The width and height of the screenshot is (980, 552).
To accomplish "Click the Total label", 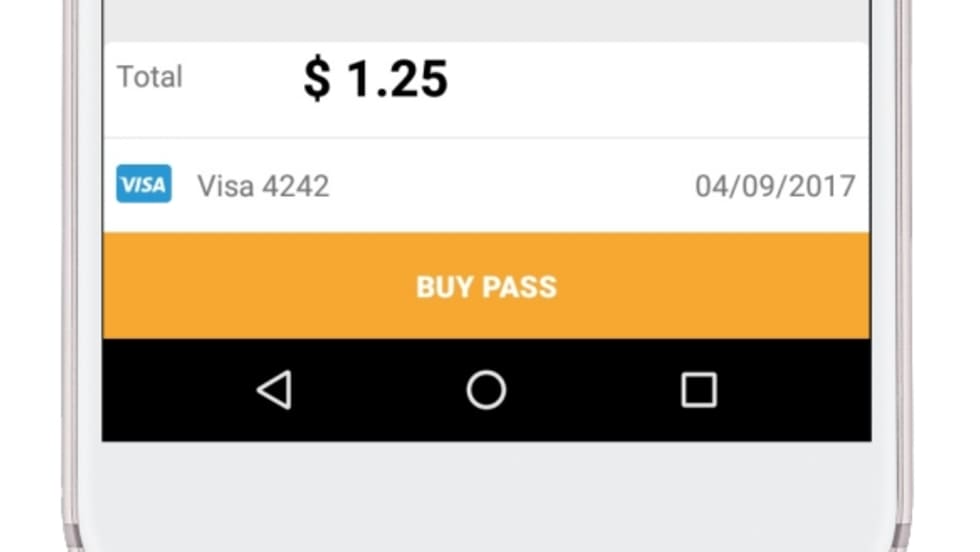I will point(150,77).
